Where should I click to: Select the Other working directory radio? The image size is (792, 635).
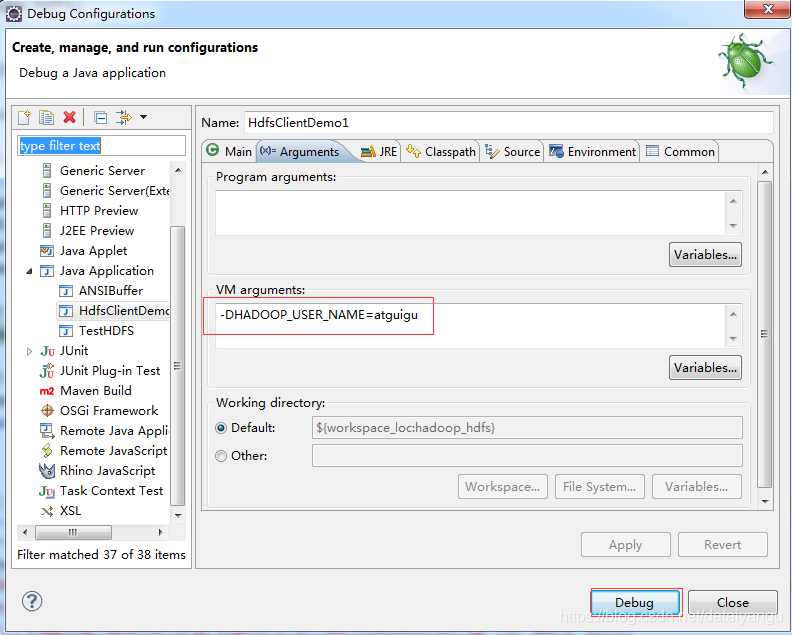pos(221,456)
